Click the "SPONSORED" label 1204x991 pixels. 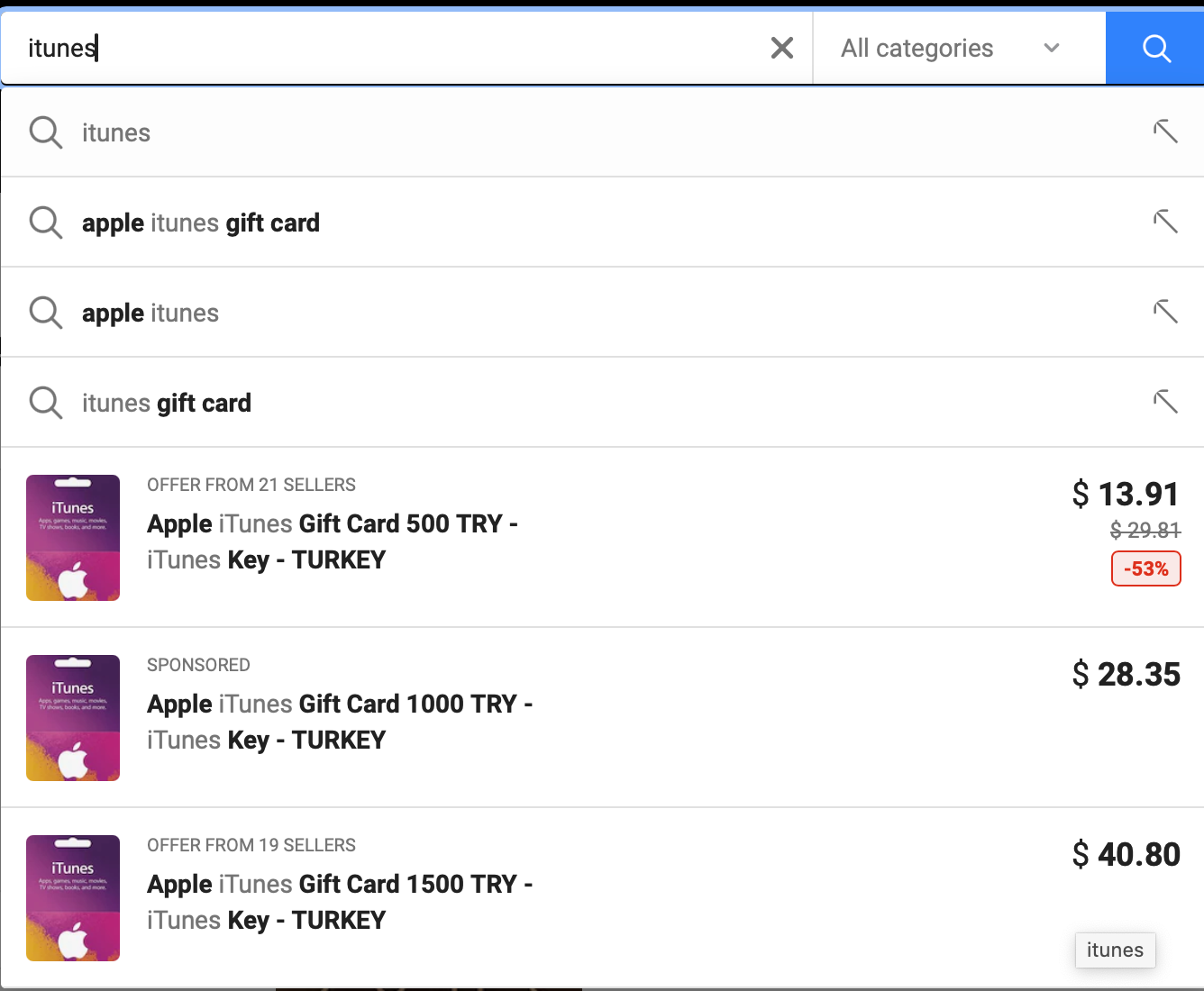click(x=198, y=665)
